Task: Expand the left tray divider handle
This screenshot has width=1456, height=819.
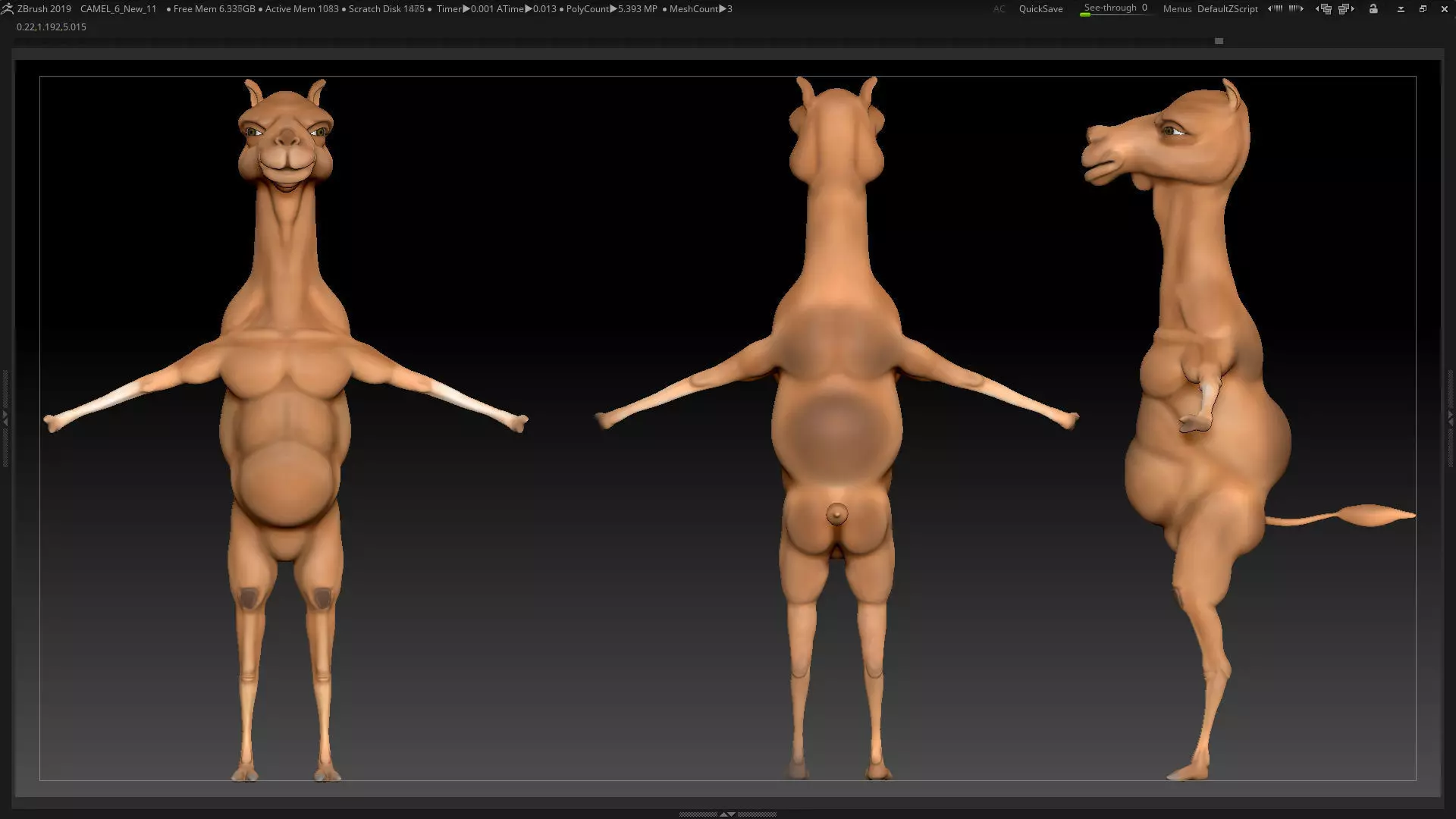Action: coord(5,418)
